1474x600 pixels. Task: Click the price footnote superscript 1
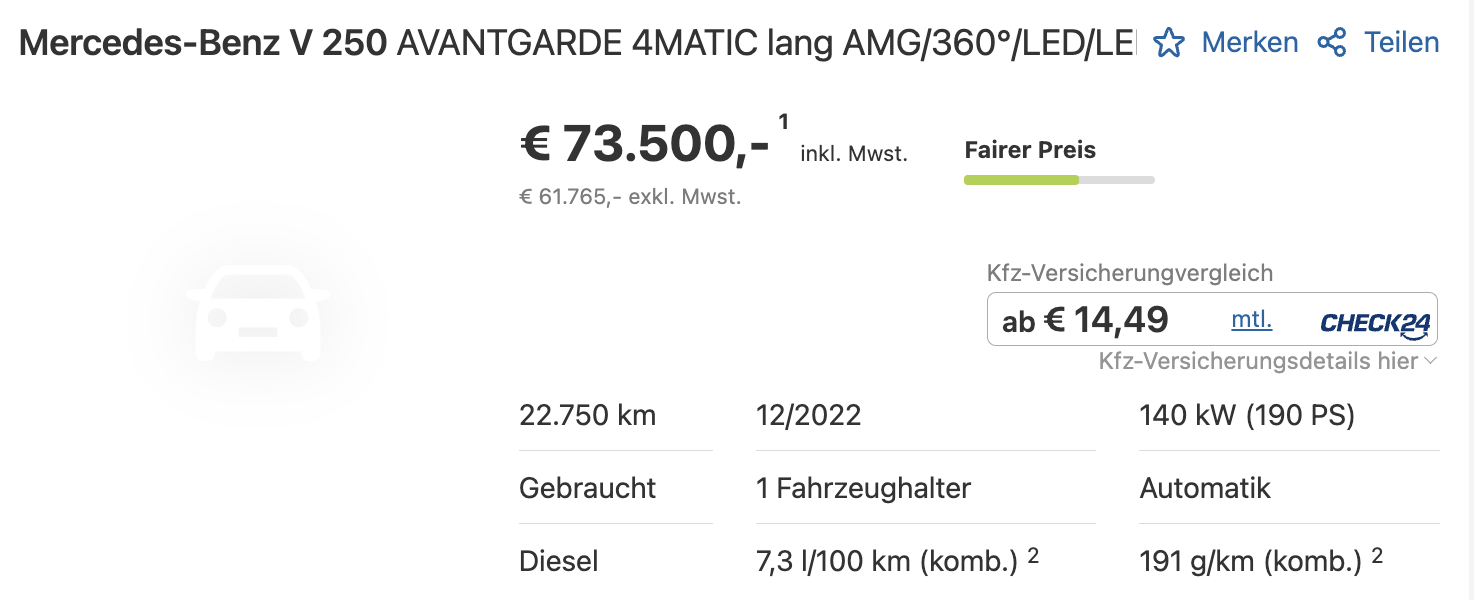click(783, 122)
